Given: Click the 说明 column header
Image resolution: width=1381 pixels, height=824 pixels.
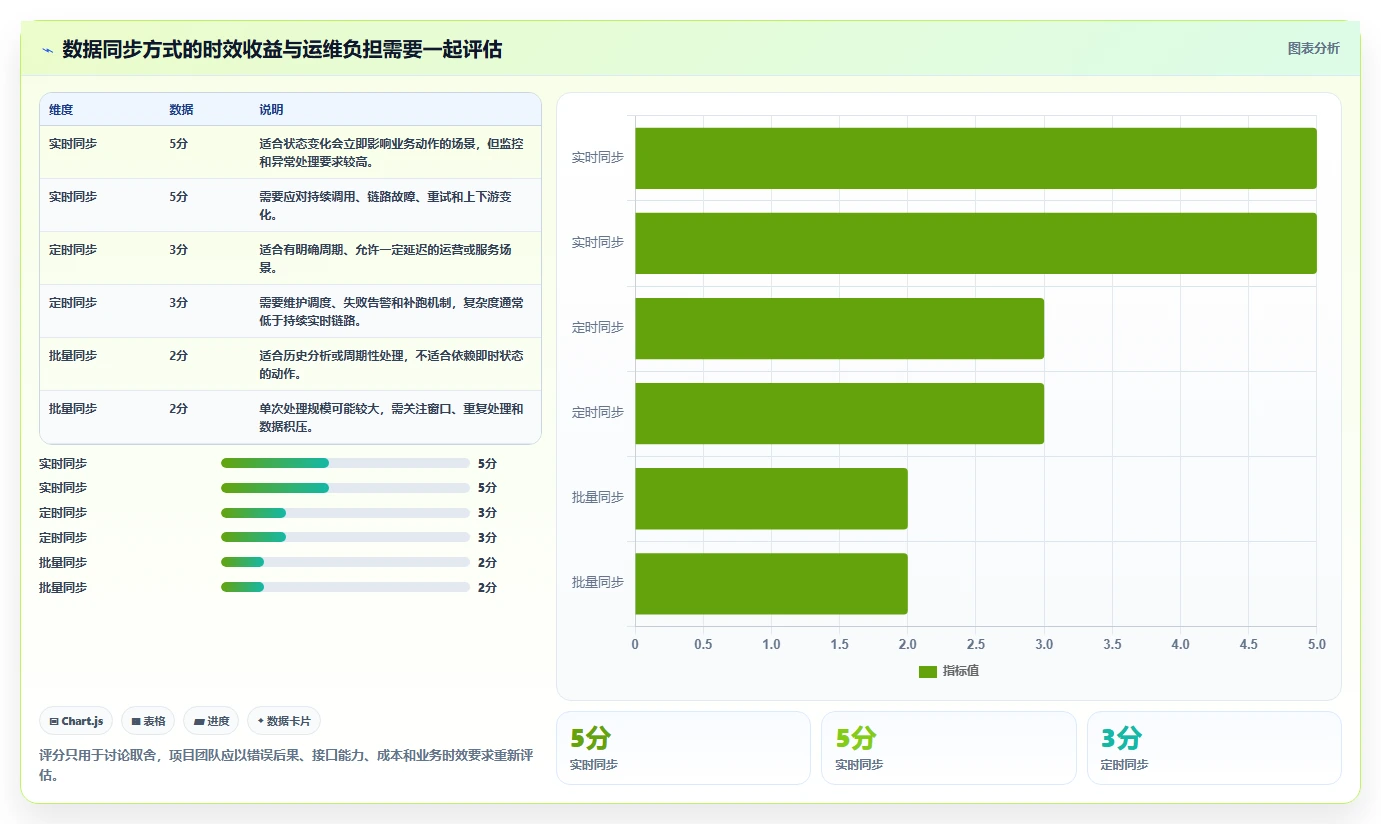Looking at the screenshot, I should (x=271, y=110).
